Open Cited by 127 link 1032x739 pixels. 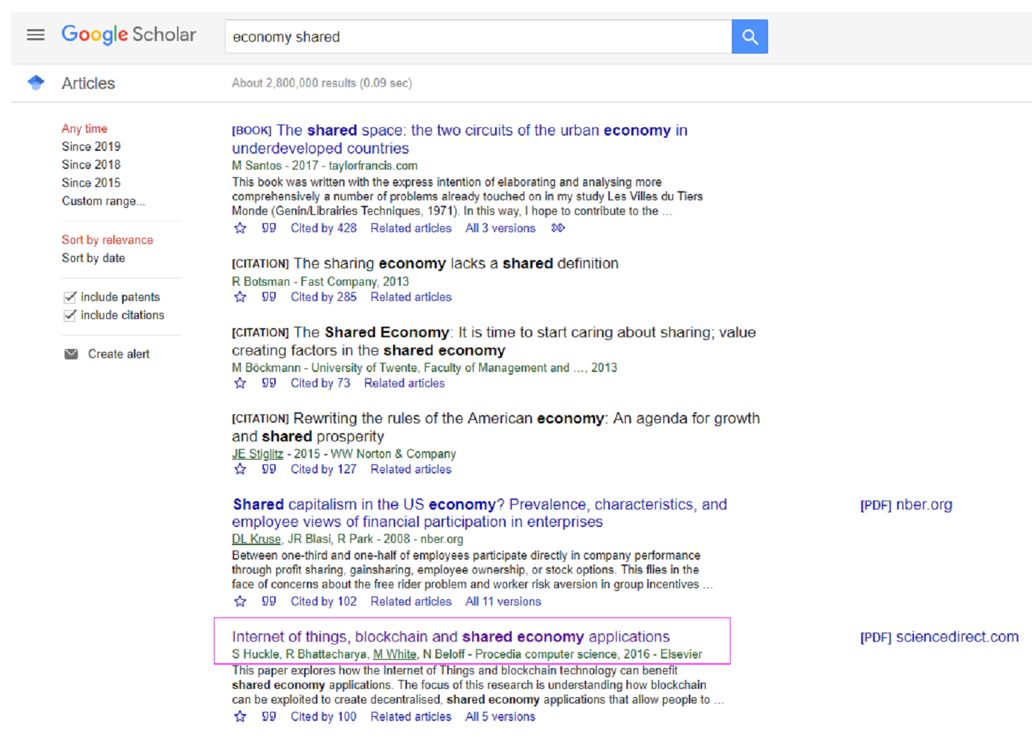pyautogui.click(x=324, y=470)
